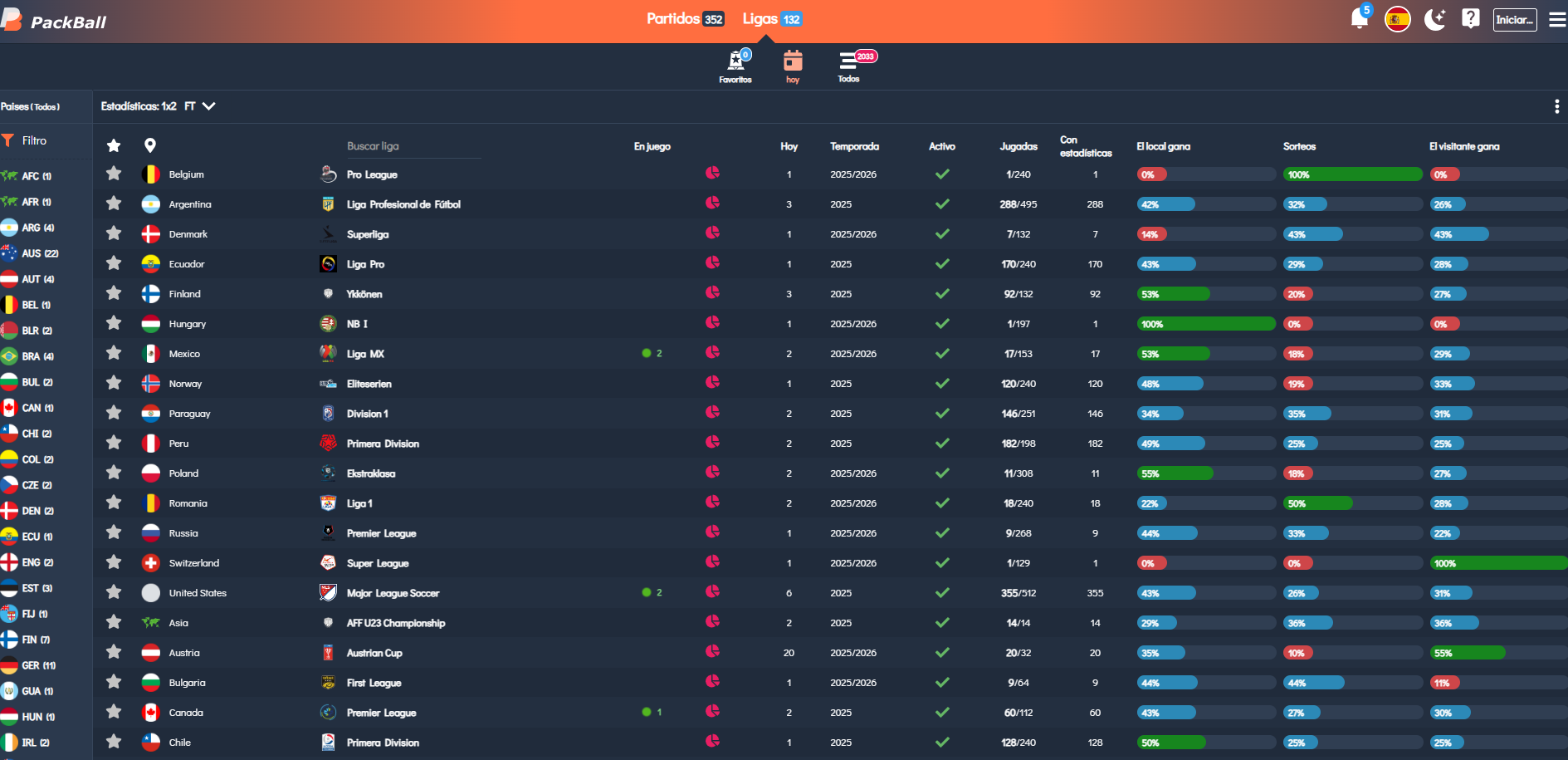Image resolution: width=1568 pixels, height=760 pixels.
Task: Switch to the Ligas tab
Action: pyautogui.click(x=772, y=19)
